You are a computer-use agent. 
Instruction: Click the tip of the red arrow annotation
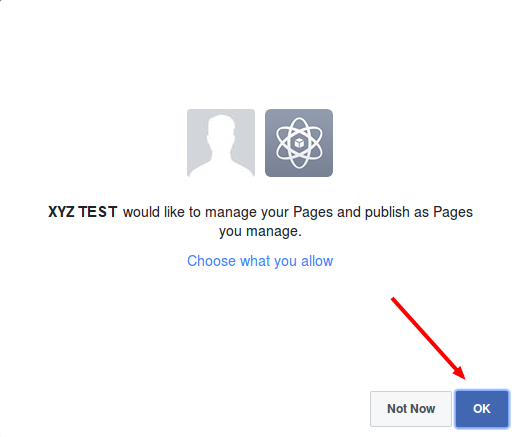click(464, 378)
